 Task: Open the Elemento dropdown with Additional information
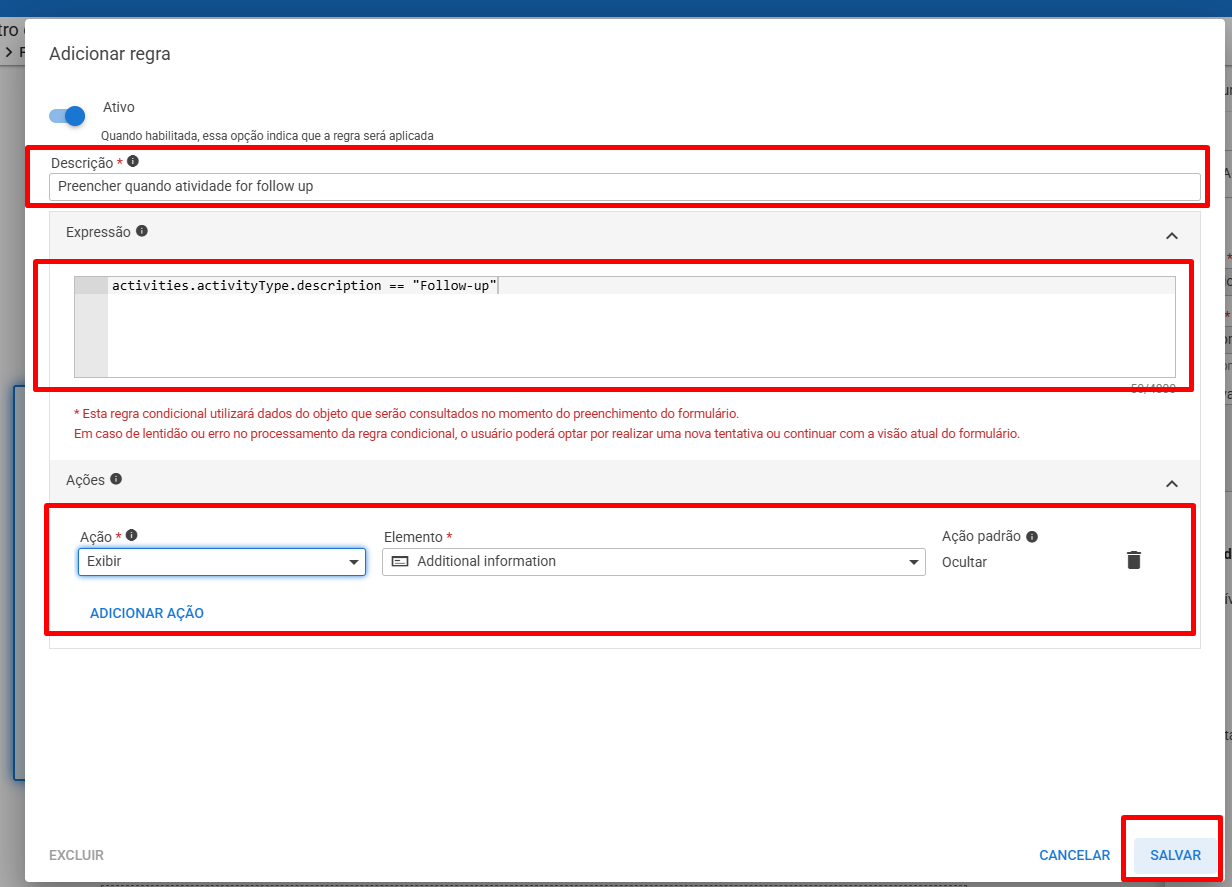pyautogui.click(x=654, y=562)
